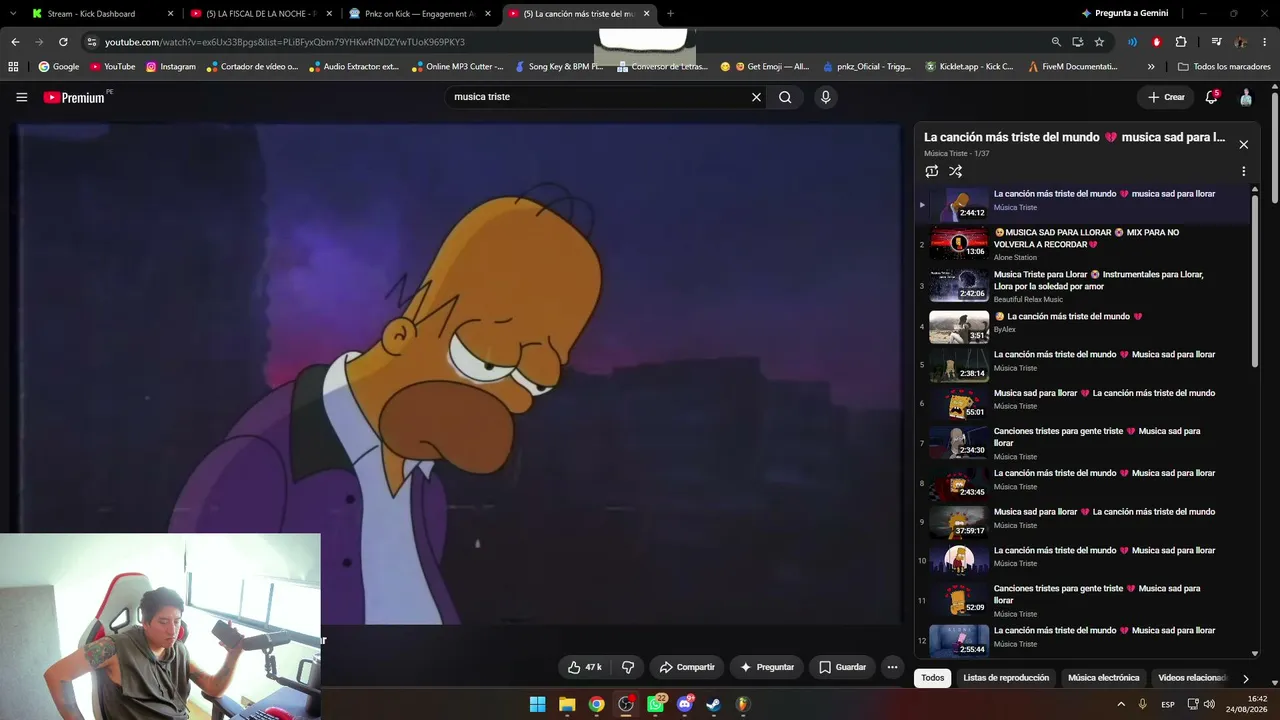The image size is (1280, 720).
Task: Open the page zoom magnifier in address bar
Action: [x=1056, y=42]
